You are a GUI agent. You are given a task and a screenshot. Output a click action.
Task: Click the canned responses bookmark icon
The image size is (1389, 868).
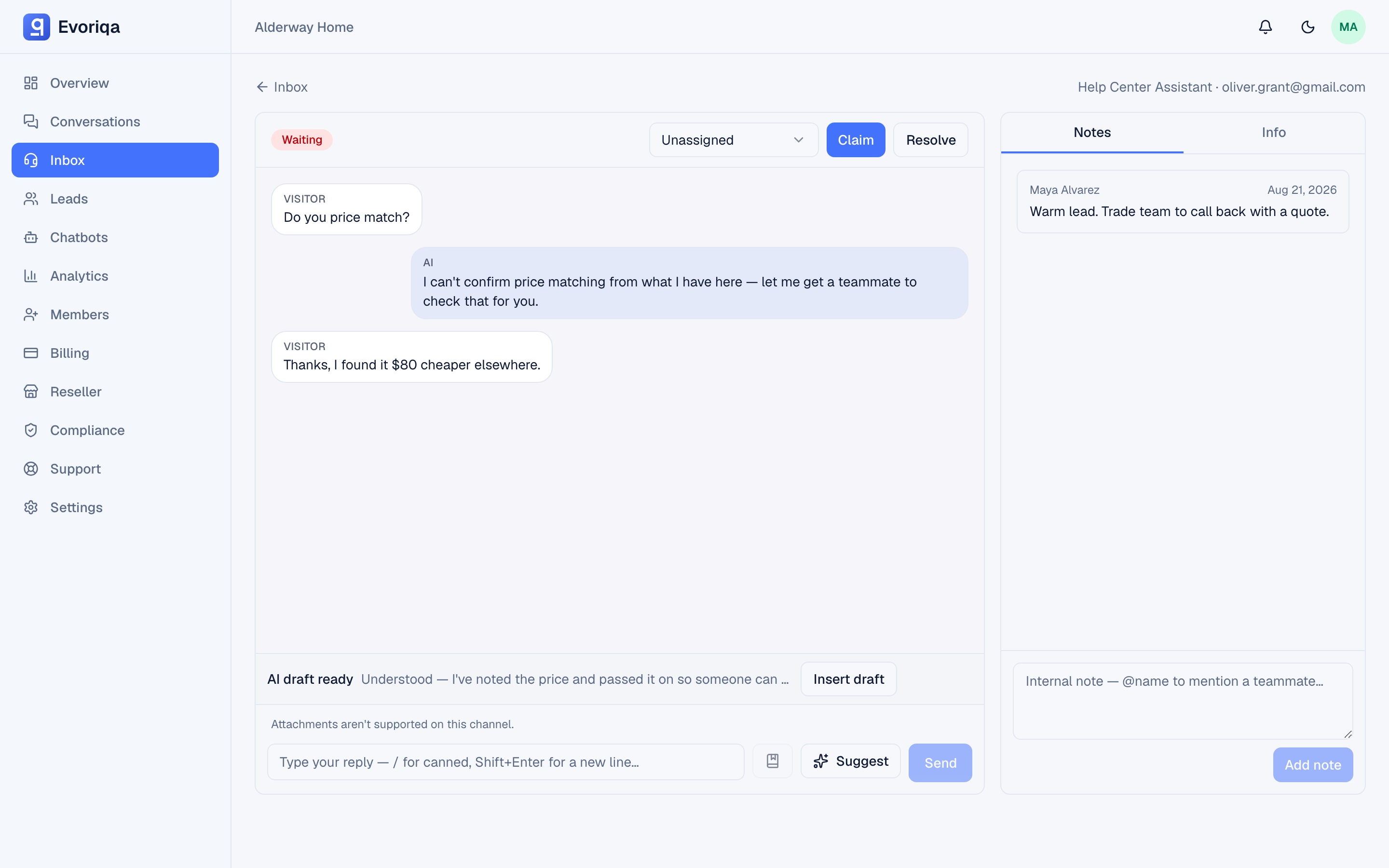point(772,761)
